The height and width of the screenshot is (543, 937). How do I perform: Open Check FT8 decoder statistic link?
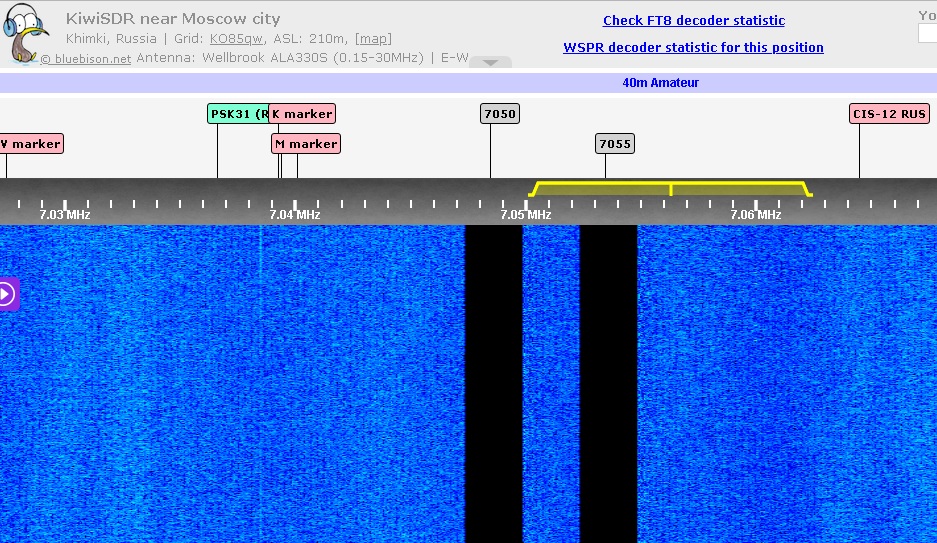(x=693, y=20)
